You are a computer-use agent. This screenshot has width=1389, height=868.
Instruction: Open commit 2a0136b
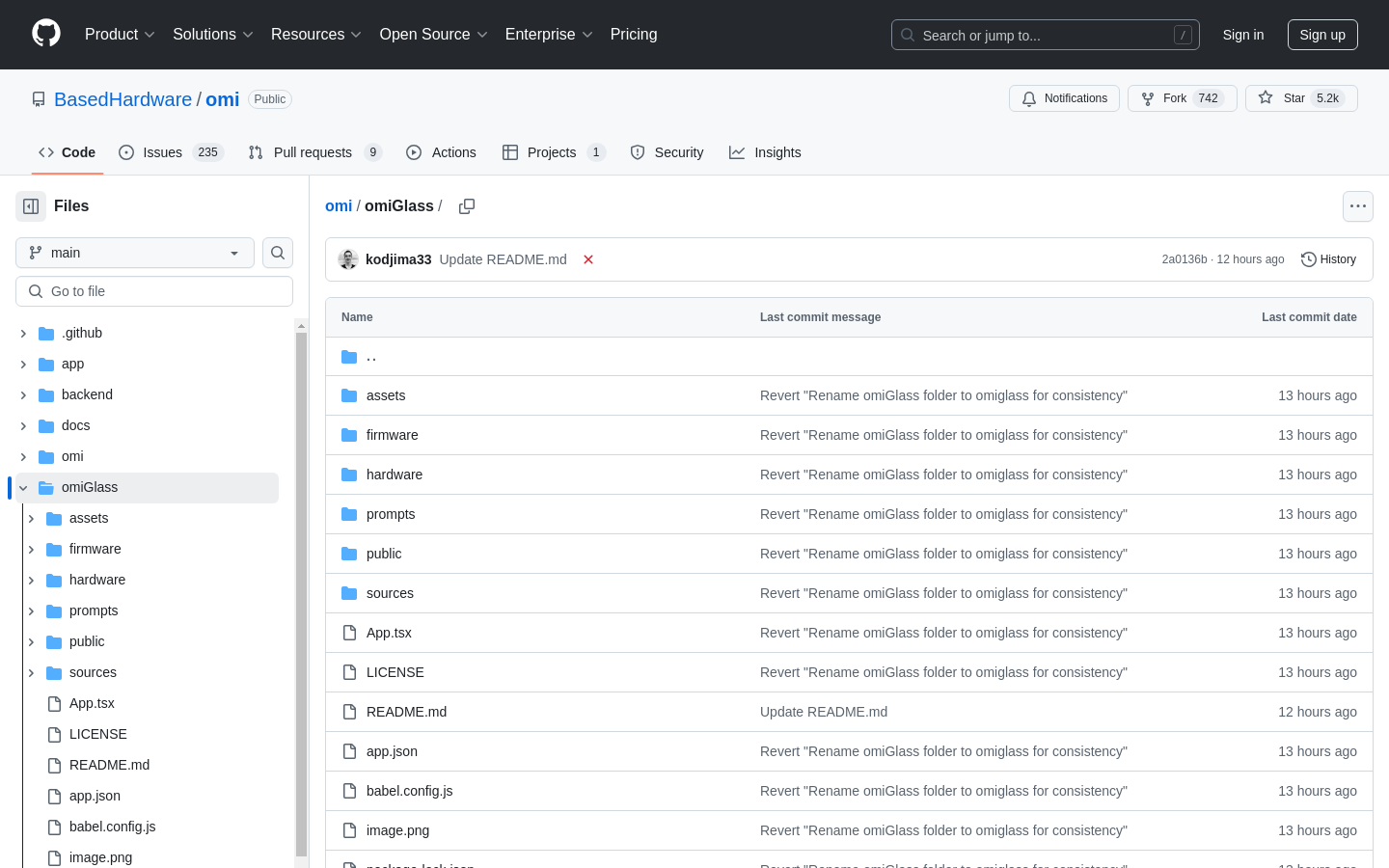(x=1185, y=259)
